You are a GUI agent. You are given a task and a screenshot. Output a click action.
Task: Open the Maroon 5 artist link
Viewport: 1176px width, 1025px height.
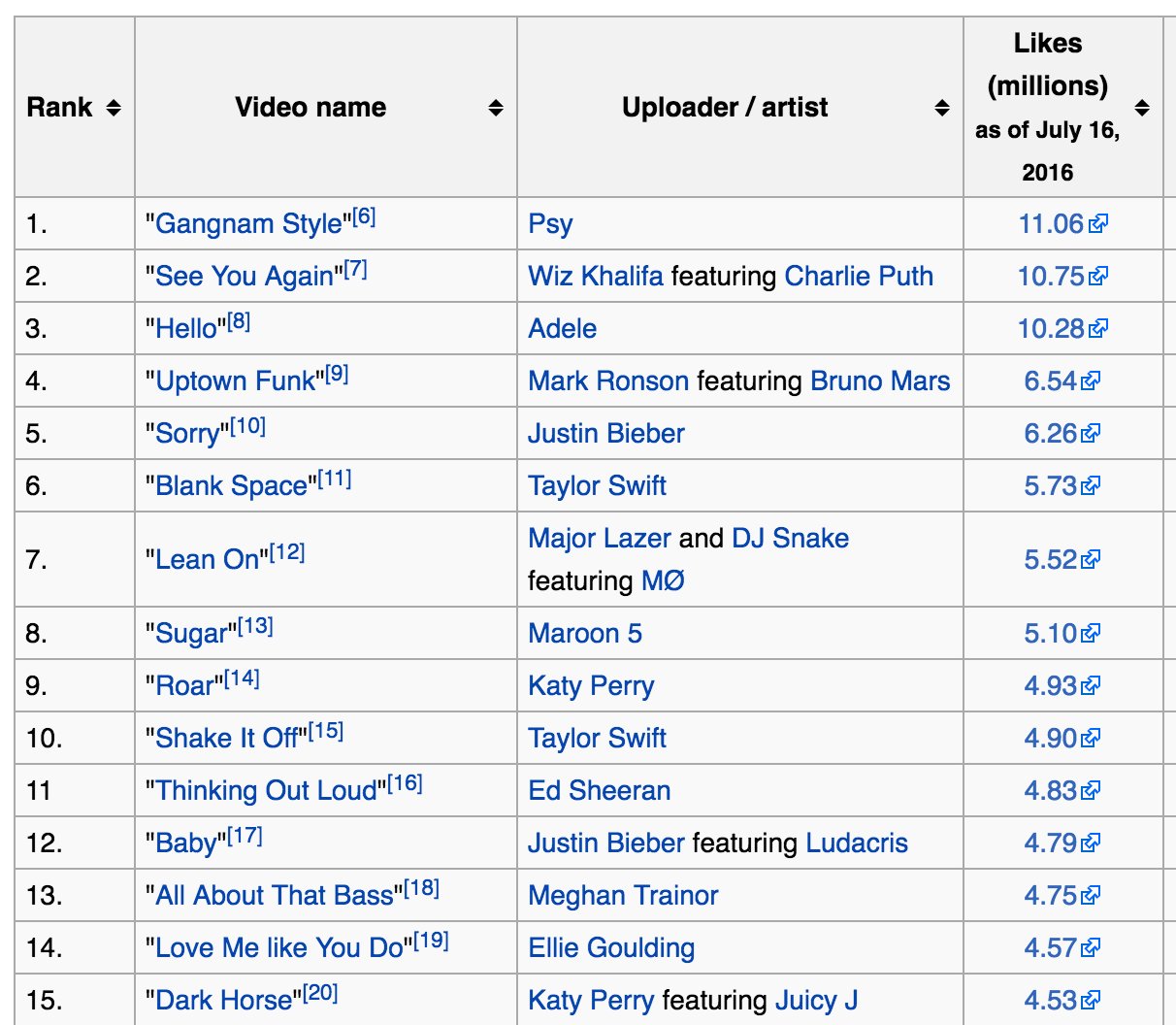pos(585,634)
